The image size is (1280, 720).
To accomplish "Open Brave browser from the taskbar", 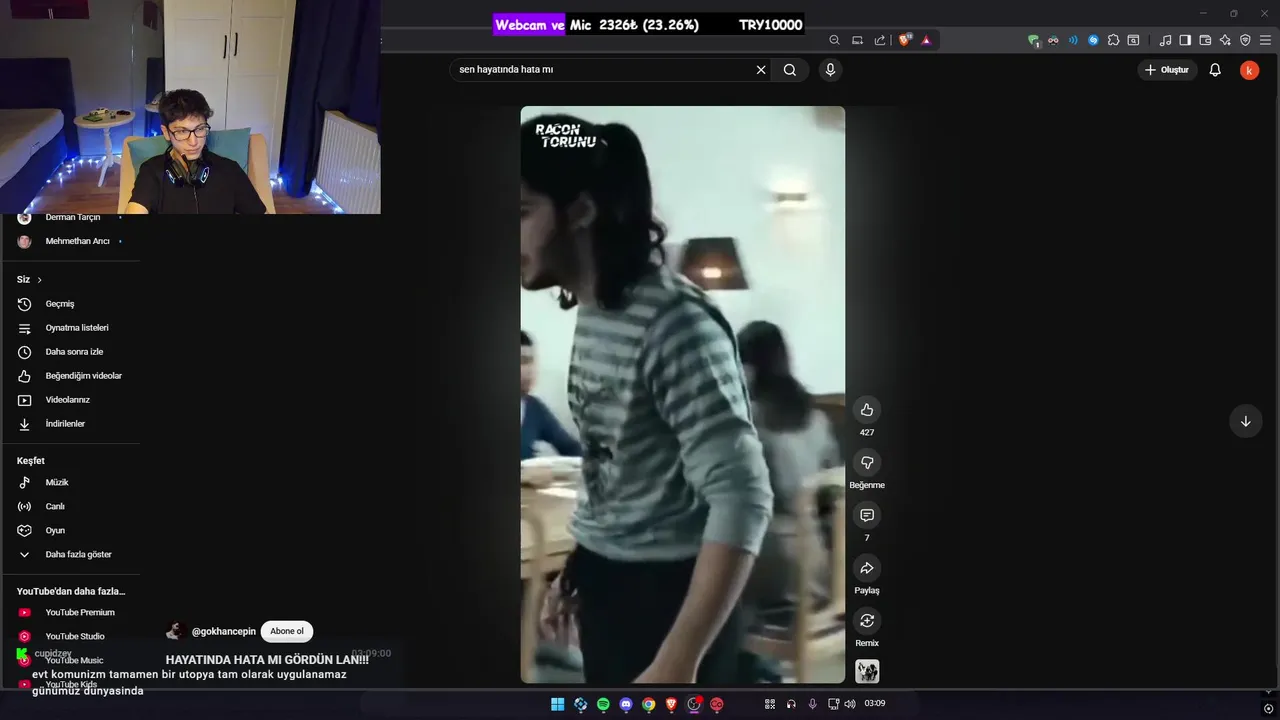I will click(672, 704).
